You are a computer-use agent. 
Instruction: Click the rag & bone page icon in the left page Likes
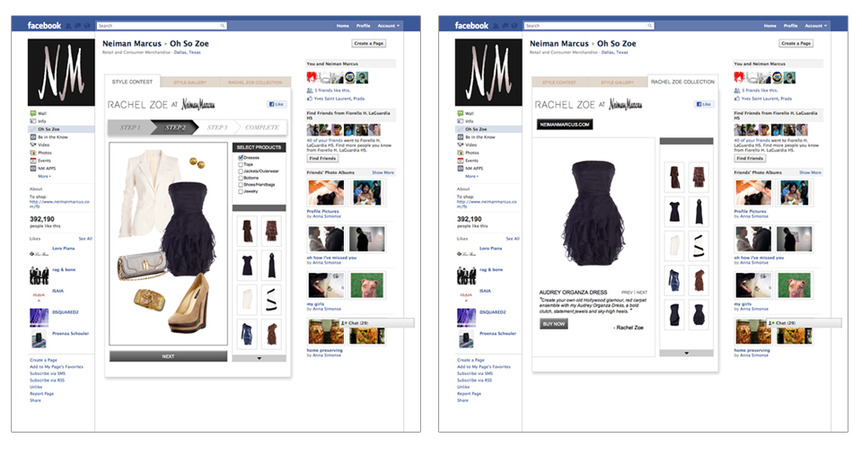[x=39, y=274]
